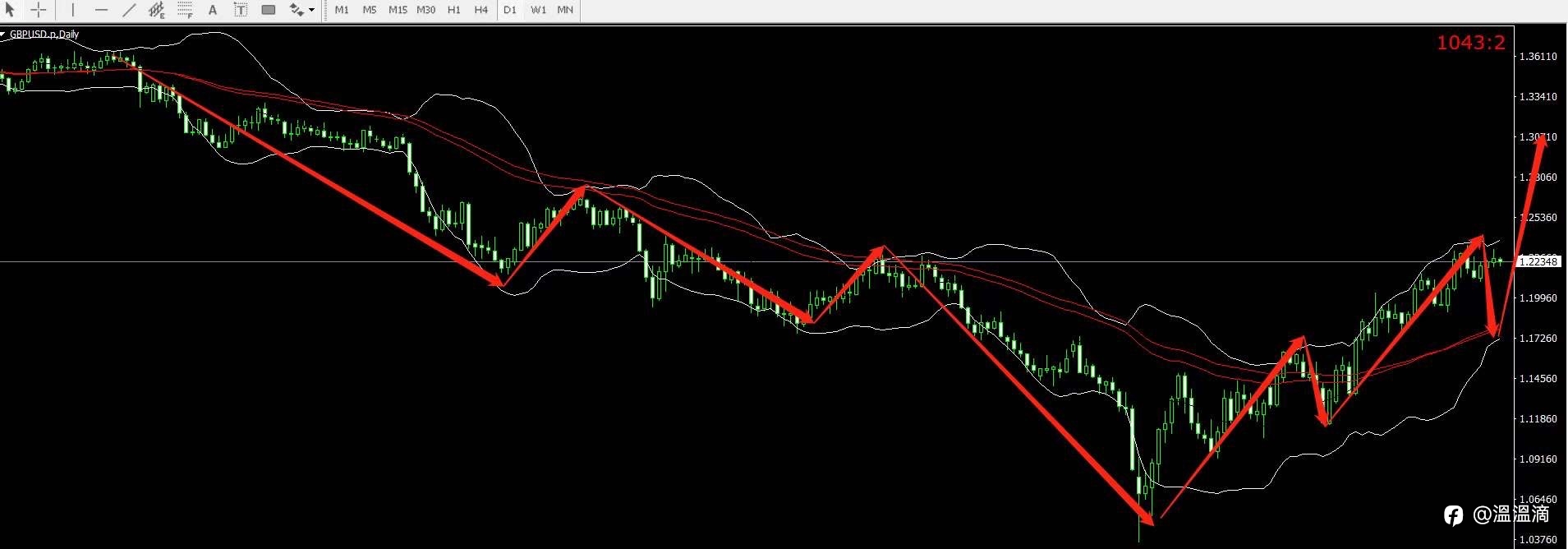Viewport: 1568px width, 549px height.
Task: Switch to M5 timeframe
Action: [370, 10]
